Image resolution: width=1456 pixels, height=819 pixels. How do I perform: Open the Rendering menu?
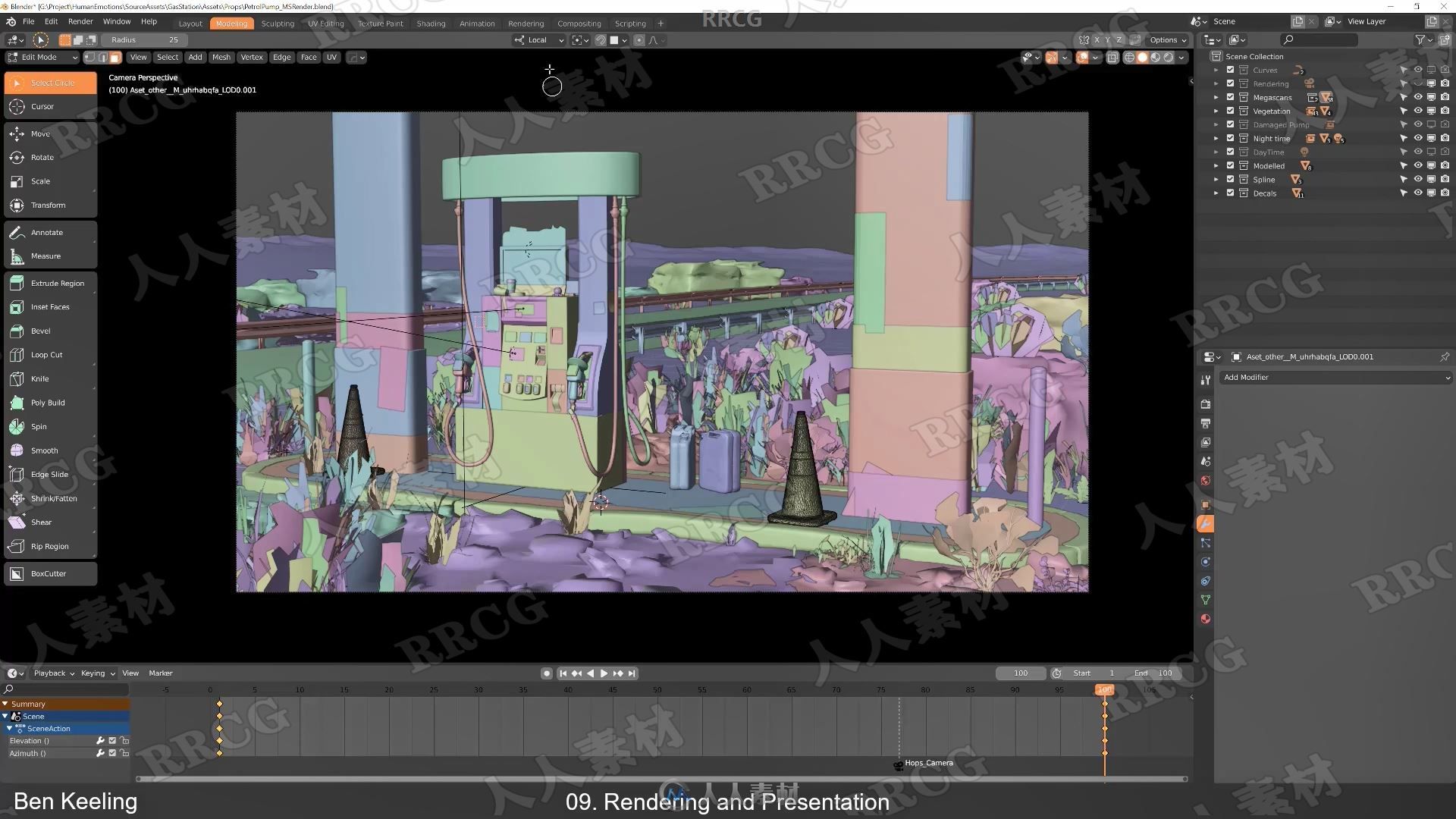click(x=525, y=22)
